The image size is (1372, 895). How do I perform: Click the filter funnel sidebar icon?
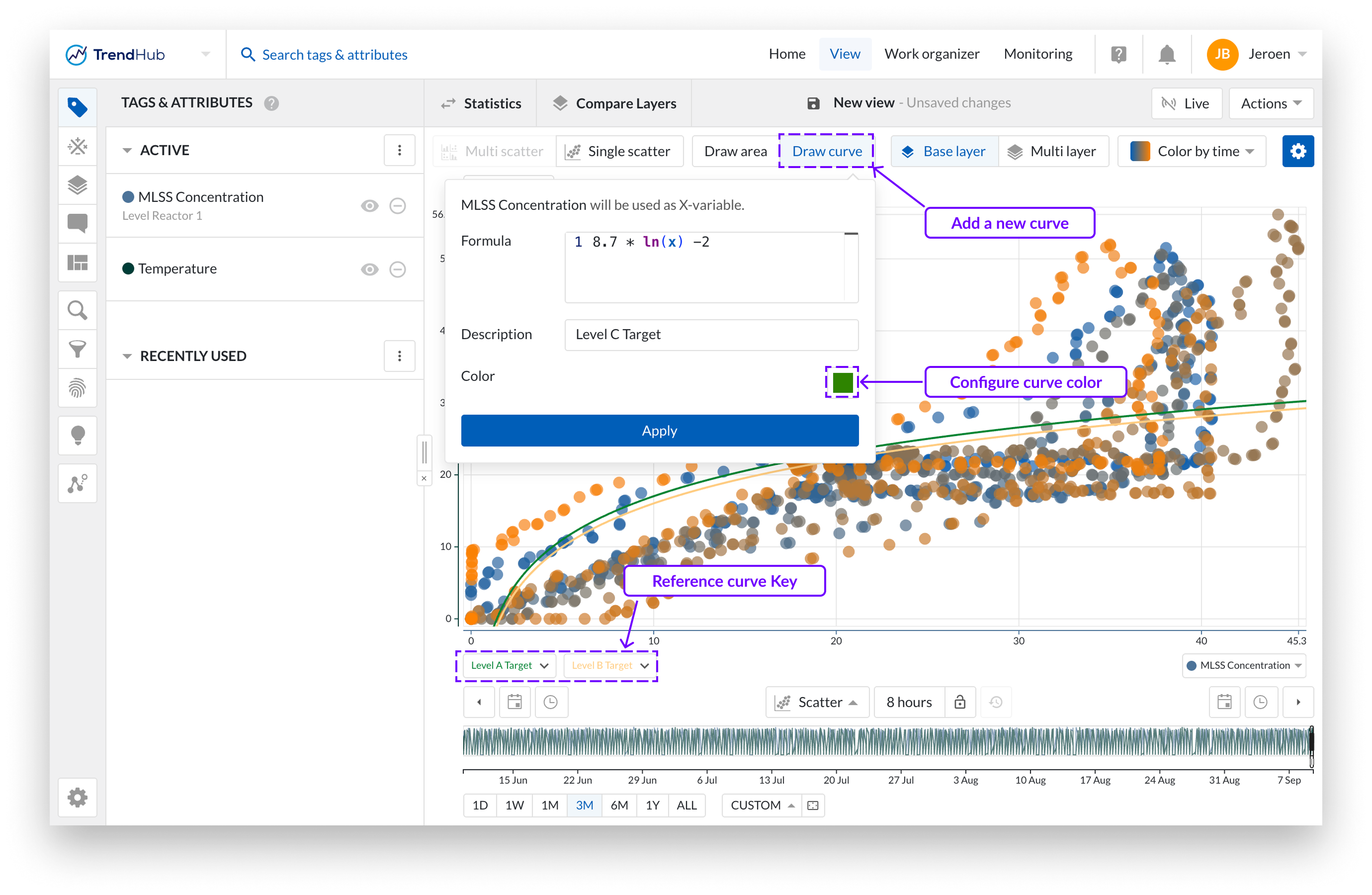coord(77,349)
